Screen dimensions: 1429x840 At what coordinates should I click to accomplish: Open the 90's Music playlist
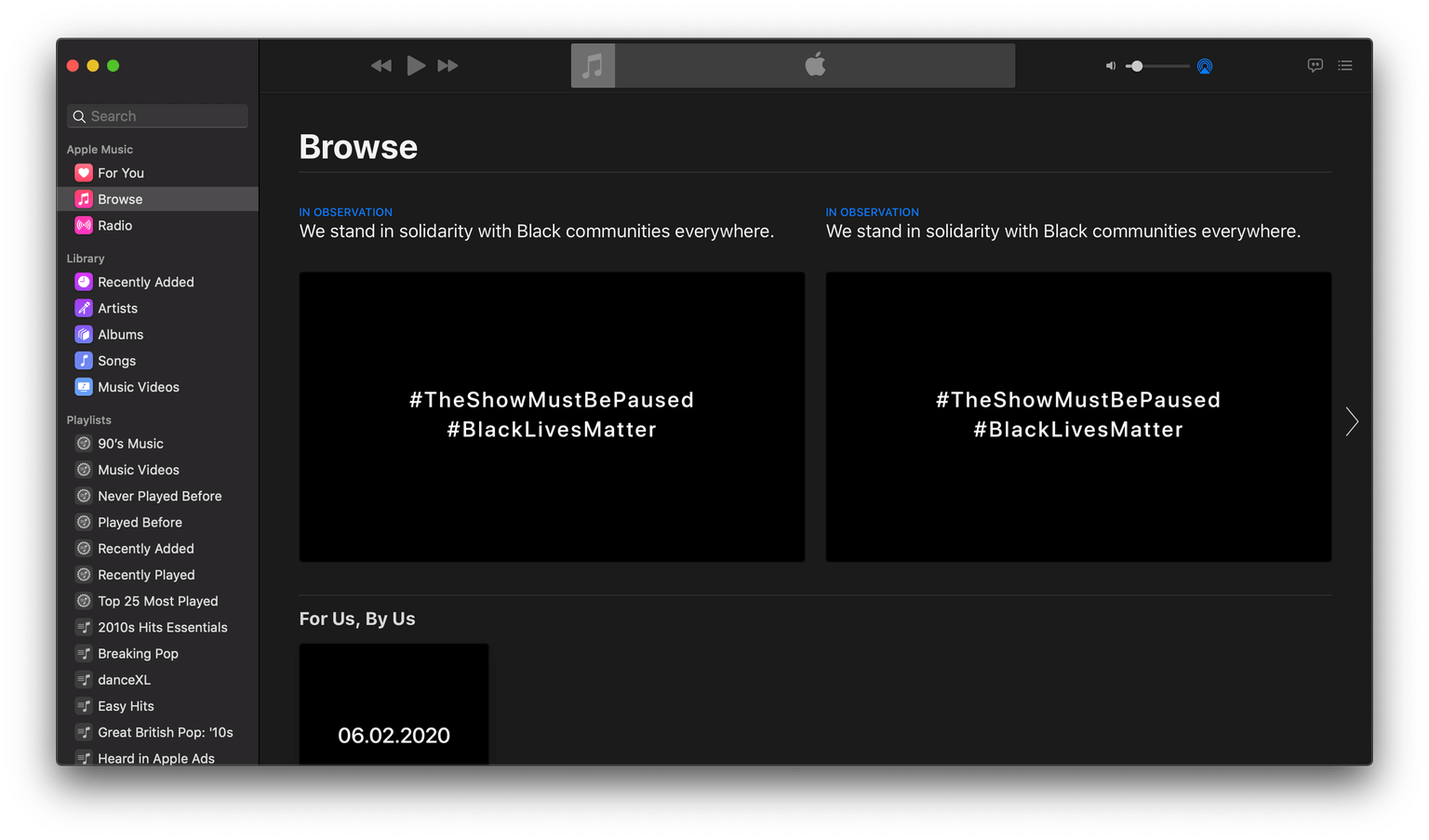pos(157,444)
